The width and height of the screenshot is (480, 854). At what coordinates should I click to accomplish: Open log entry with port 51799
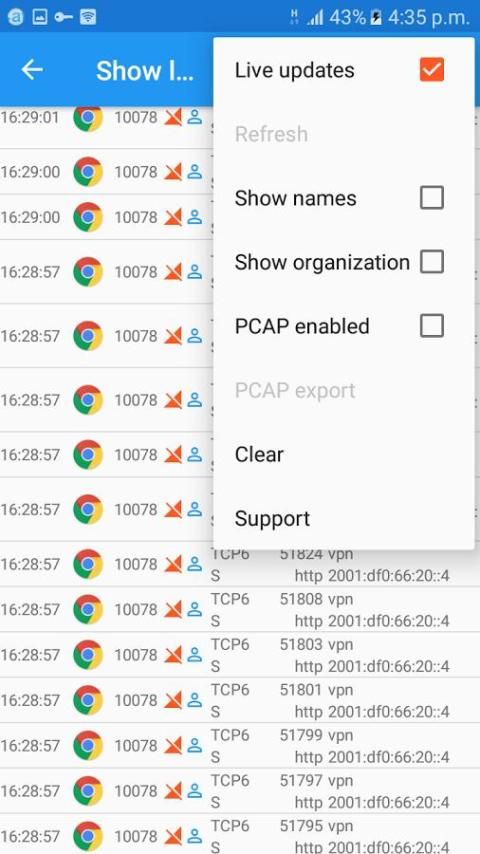point(240,746)
